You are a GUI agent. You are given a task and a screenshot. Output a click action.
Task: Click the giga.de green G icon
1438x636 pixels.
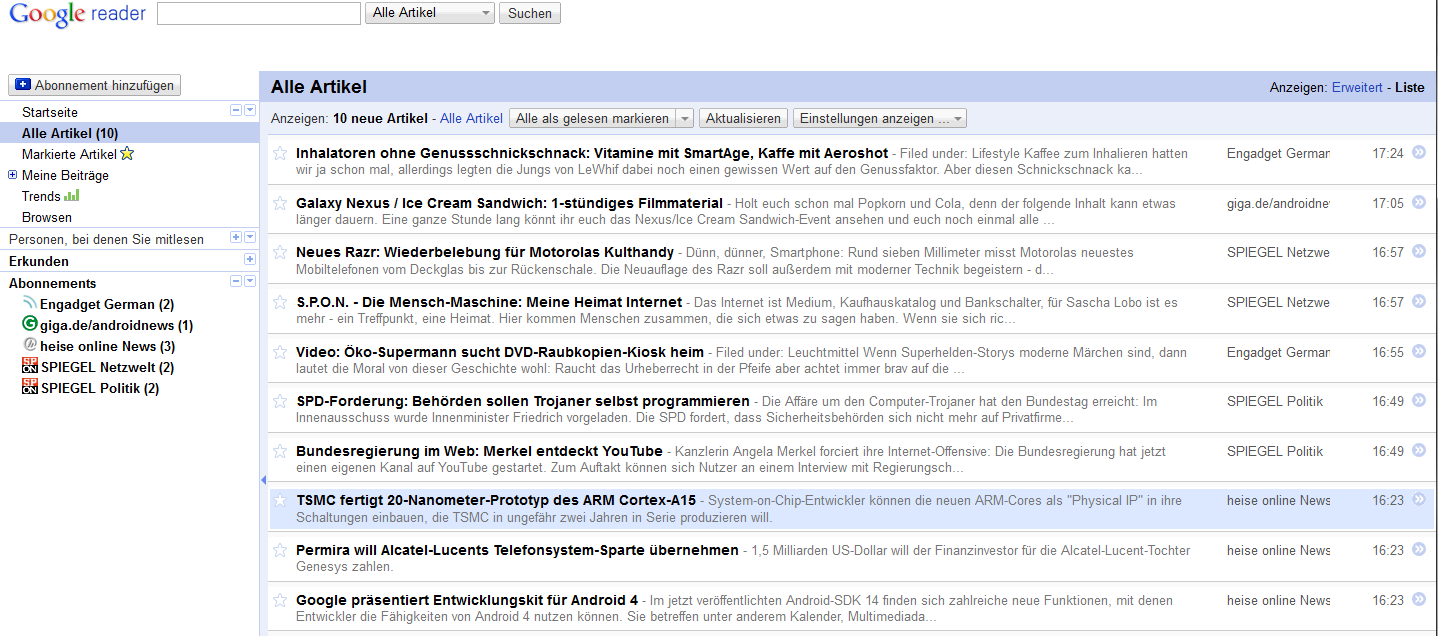(30, 325)
